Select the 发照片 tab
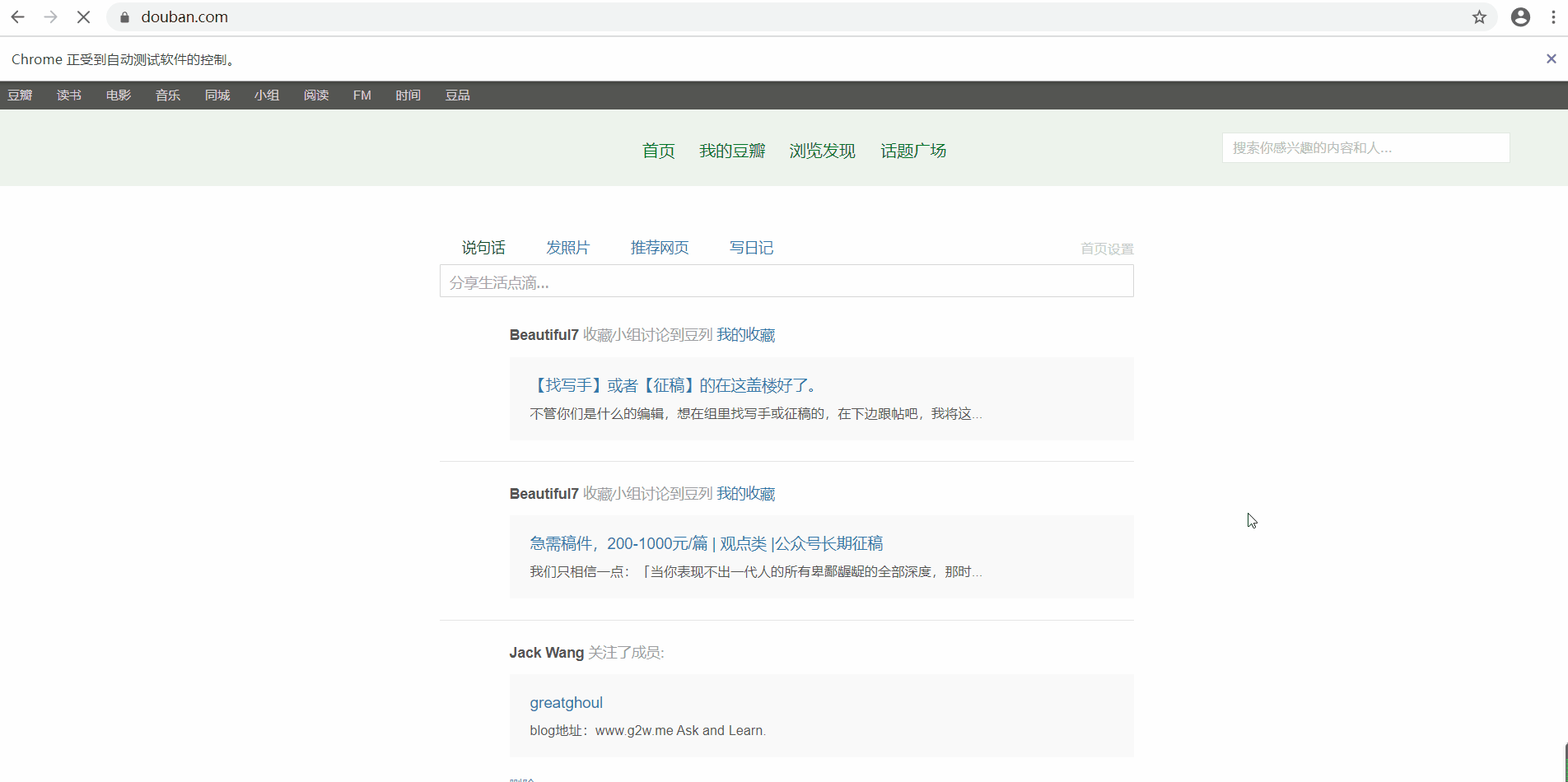This screenshot has width=1568, height=782. point(568,248)
